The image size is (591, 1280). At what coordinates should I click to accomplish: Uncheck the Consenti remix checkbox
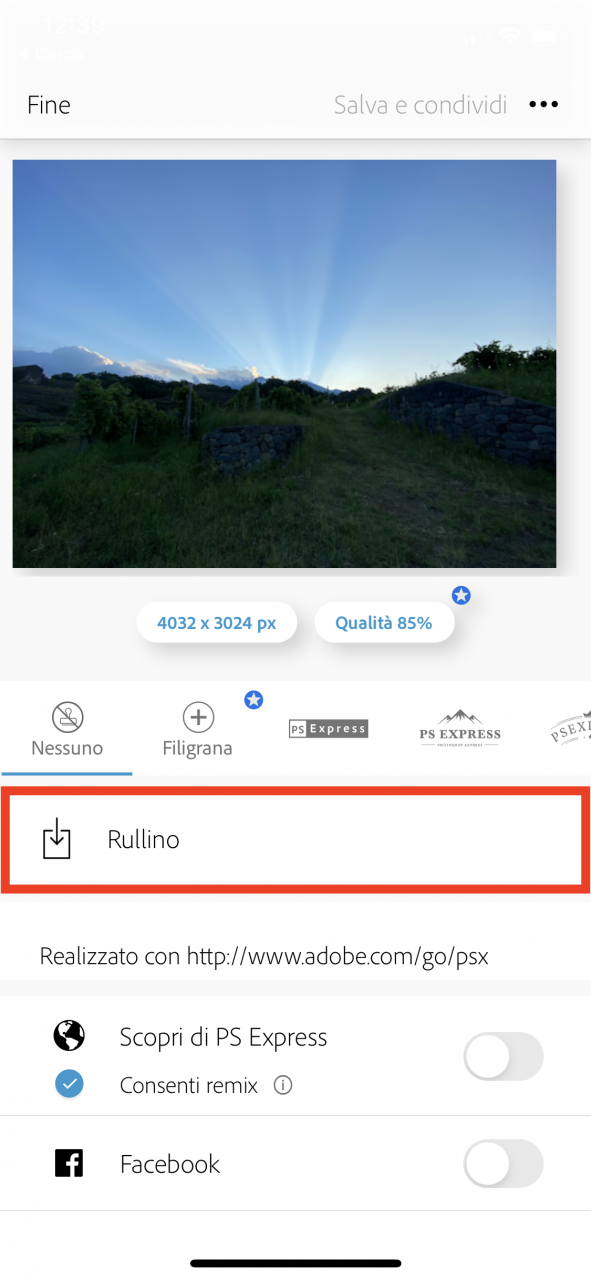[x=69, y=1085]
